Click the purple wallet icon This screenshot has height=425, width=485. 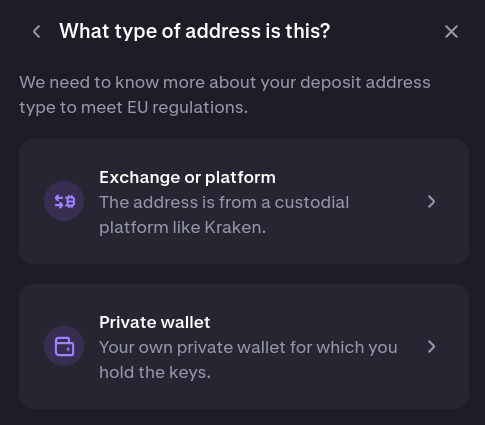(x=64, y=346)
